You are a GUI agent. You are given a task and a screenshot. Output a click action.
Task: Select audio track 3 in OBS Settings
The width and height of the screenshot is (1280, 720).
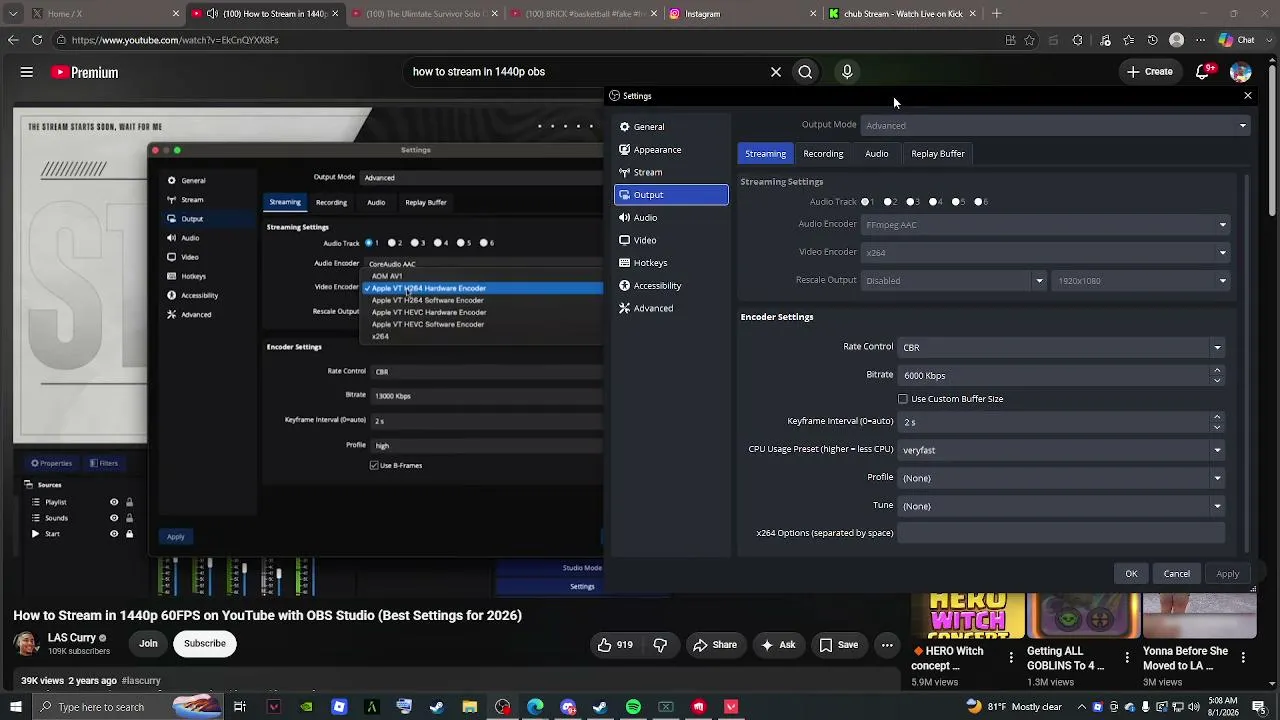pos(911,202)
